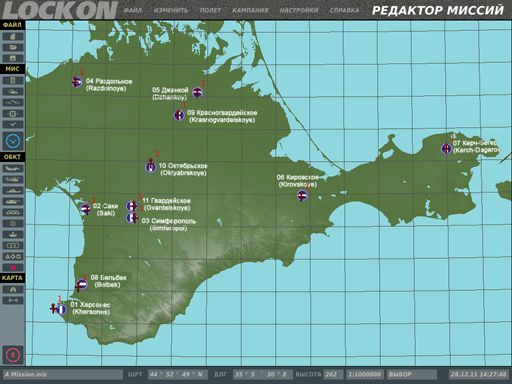Click the switch circuit icon in МИС section
This screenshot has height=384, width=512.
13,102
